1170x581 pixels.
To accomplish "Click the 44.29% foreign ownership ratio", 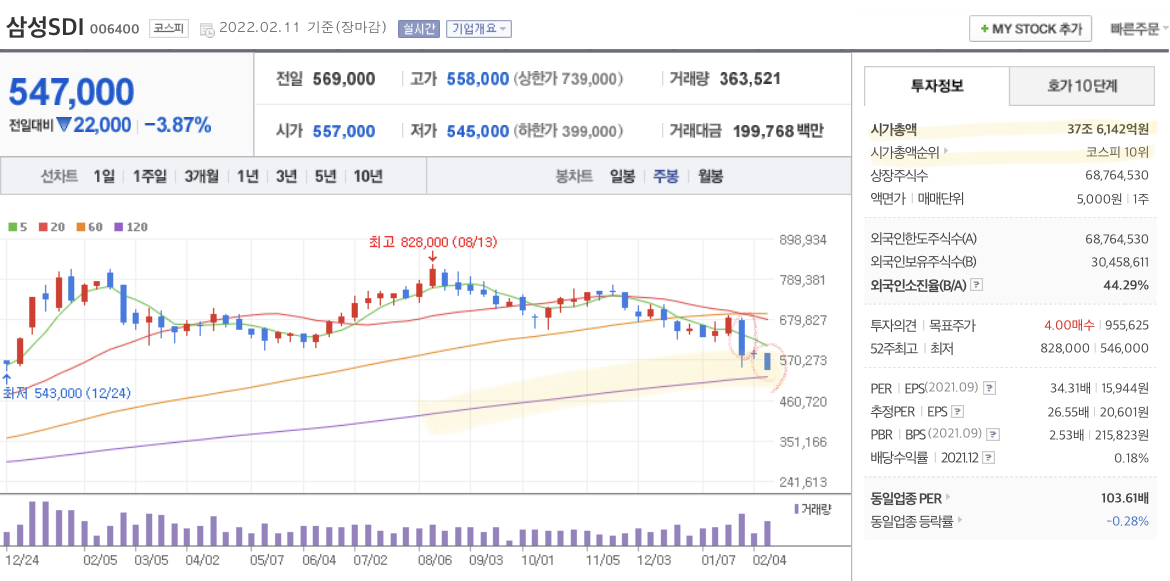I will [x=1125, y=285].
